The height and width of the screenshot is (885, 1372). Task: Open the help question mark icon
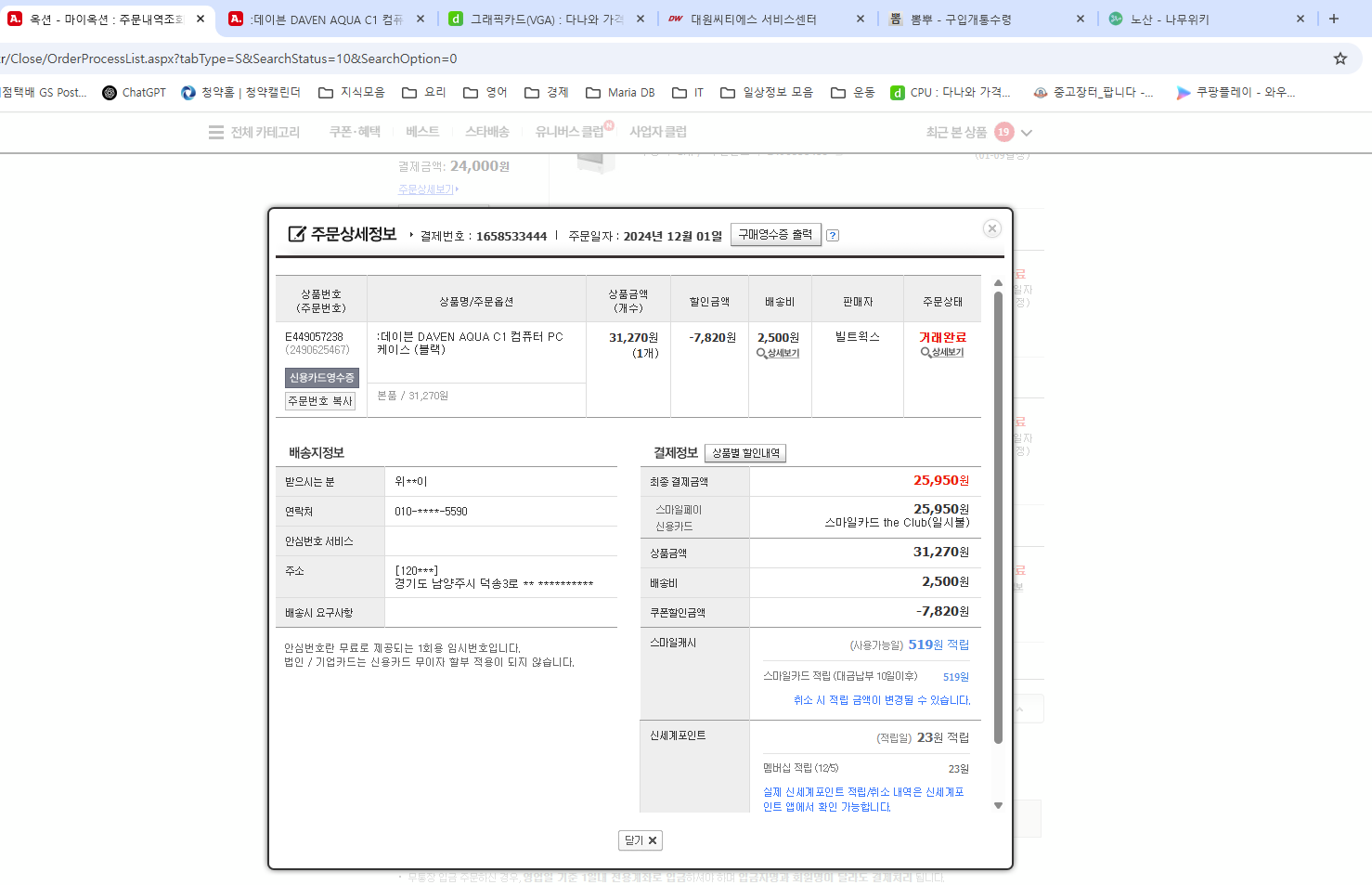tap(833, 235)
